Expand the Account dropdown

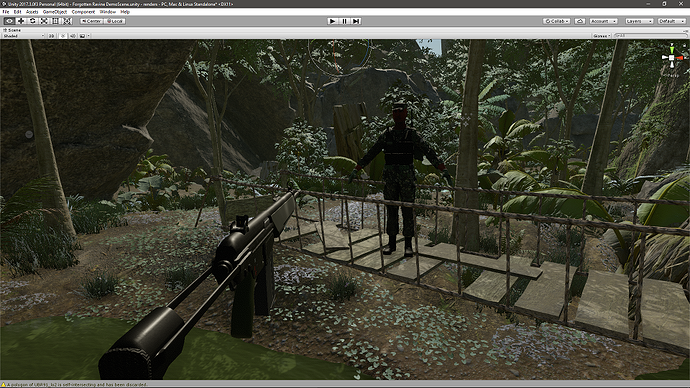(x=603, y=21)
